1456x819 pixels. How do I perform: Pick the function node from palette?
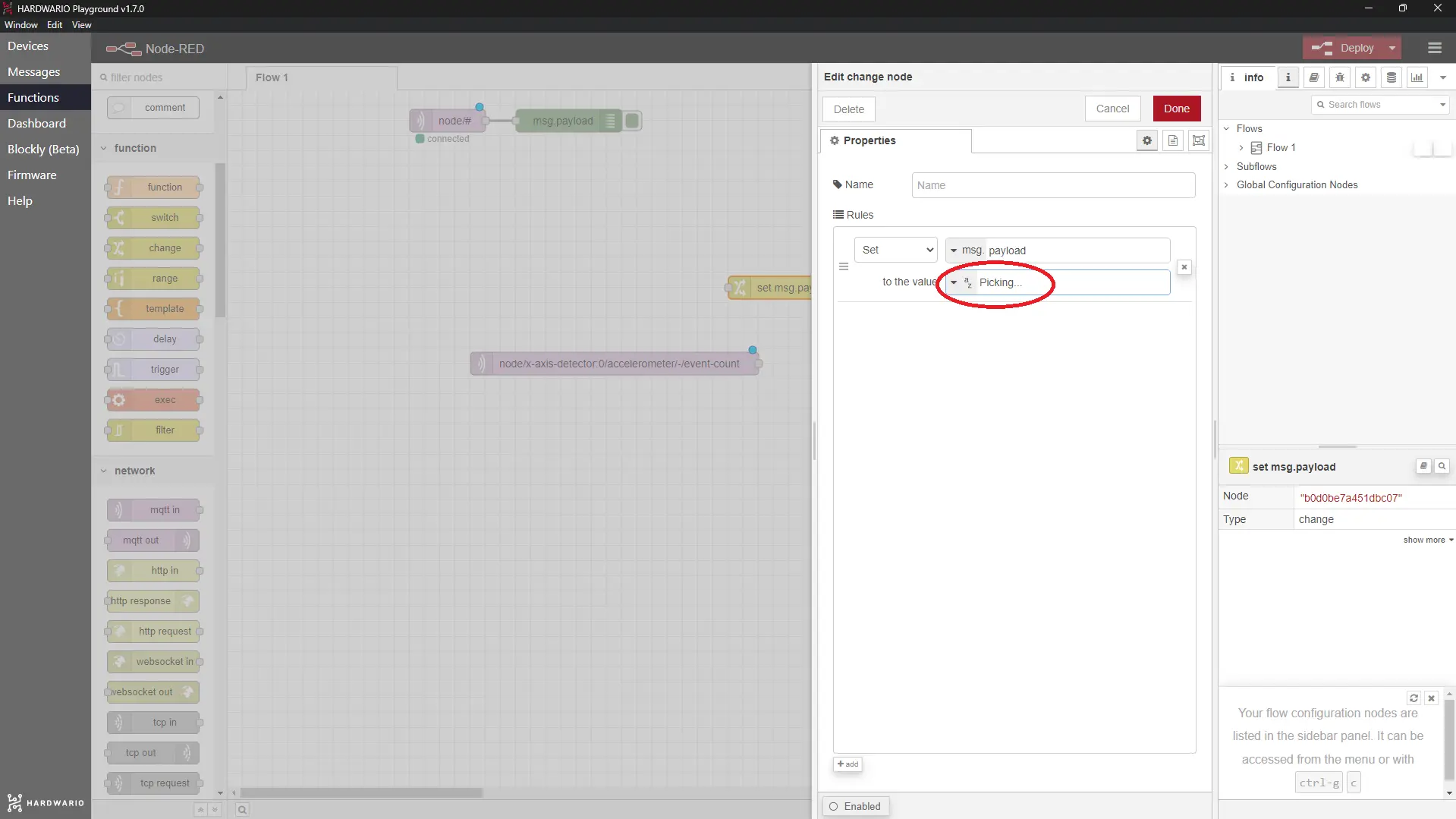point(153,187)
